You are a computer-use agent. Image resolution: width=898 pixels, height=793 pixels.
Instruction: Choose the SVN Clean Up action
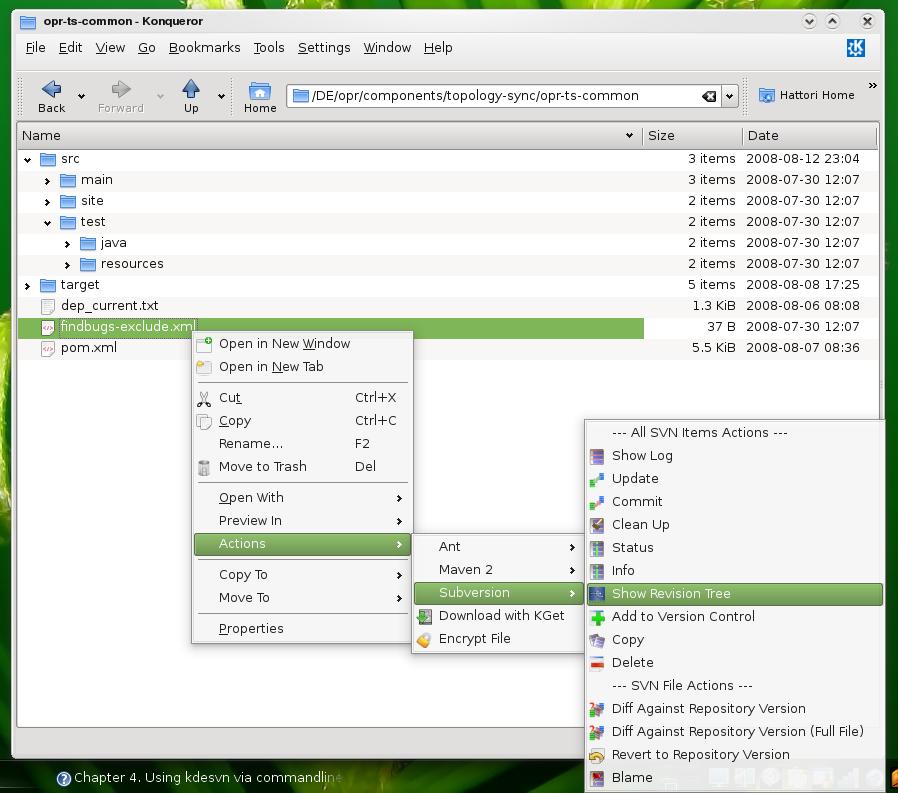[x=734, y=524]
